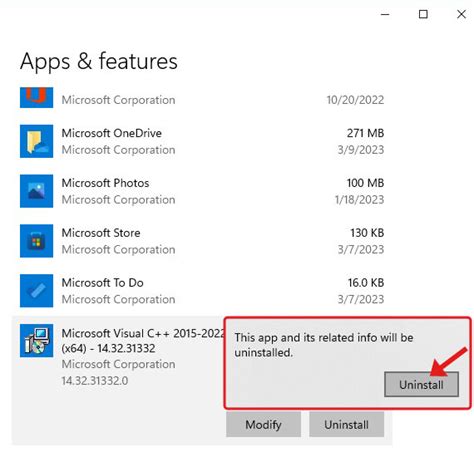
Task: Select the Microsoft To Do entry name
Action: click(103, 283)
